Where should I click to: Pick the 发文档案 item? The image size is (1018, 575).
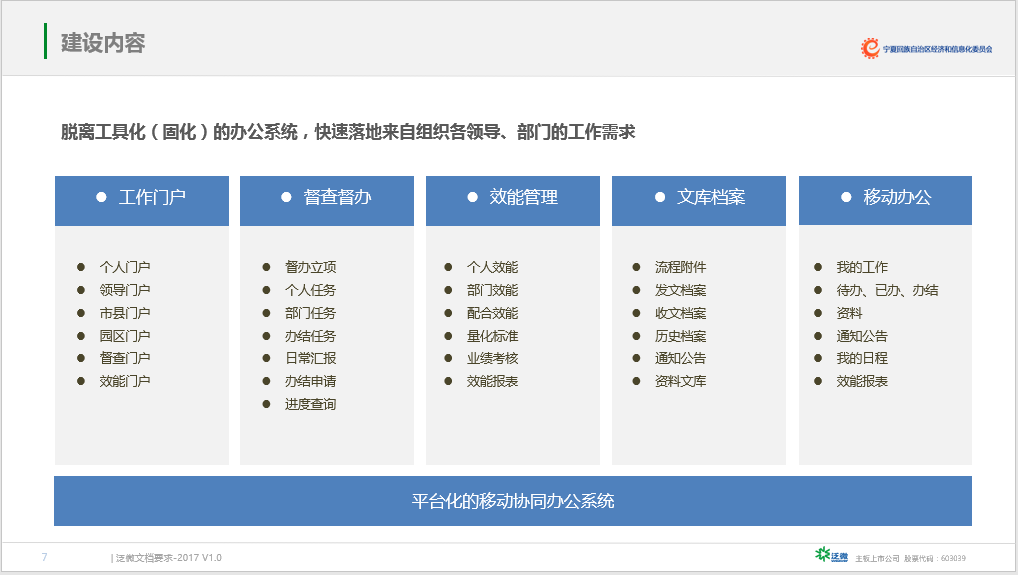click(680, 290)
